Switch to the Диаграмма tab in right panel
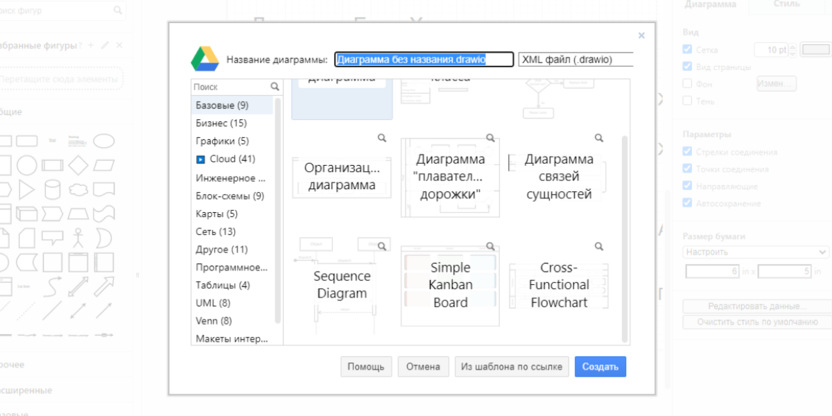The image size is (832, 416). 710,4
